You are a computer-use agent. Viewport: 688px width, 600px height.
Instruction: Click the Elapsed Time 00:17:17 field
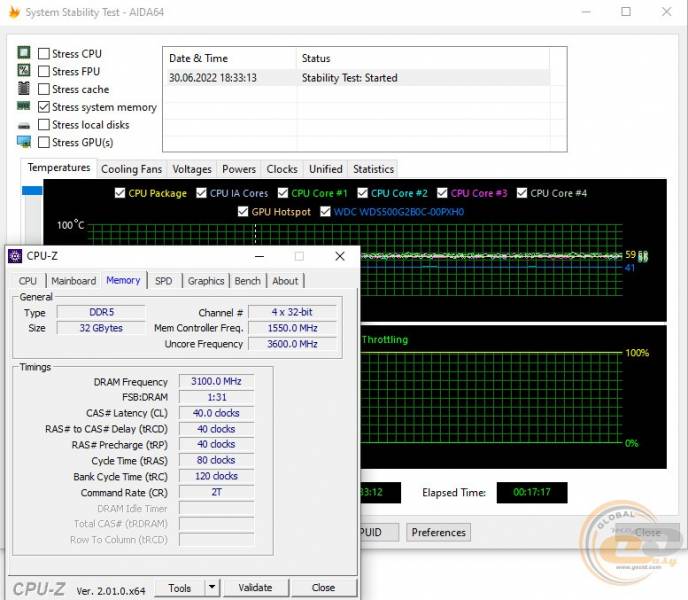(532, 492)
